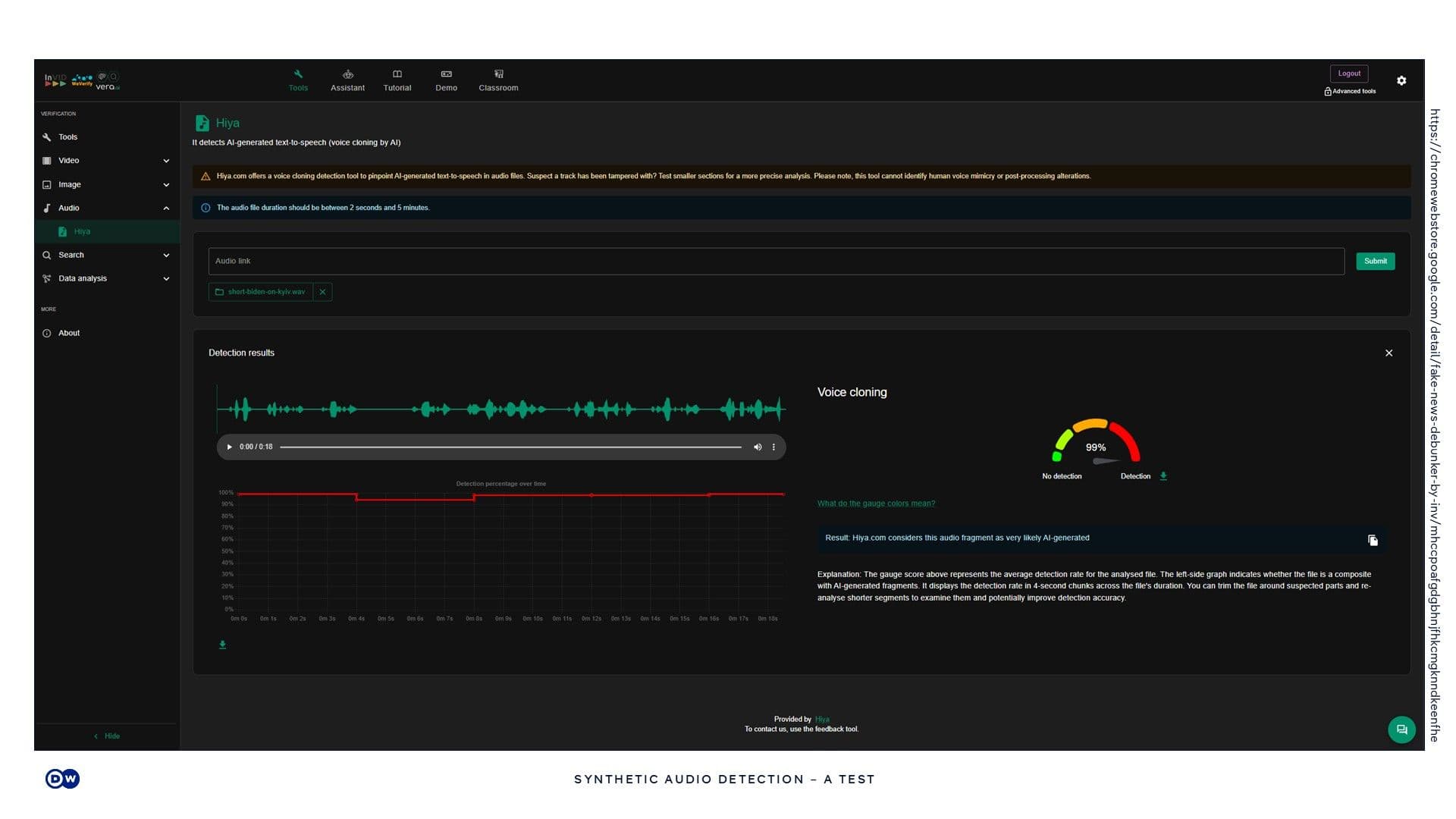Open 'What do the gauge colors mean?' link
Image resolution: width=1456 pixels, height=819 pixels.
(x=876, y=504)
